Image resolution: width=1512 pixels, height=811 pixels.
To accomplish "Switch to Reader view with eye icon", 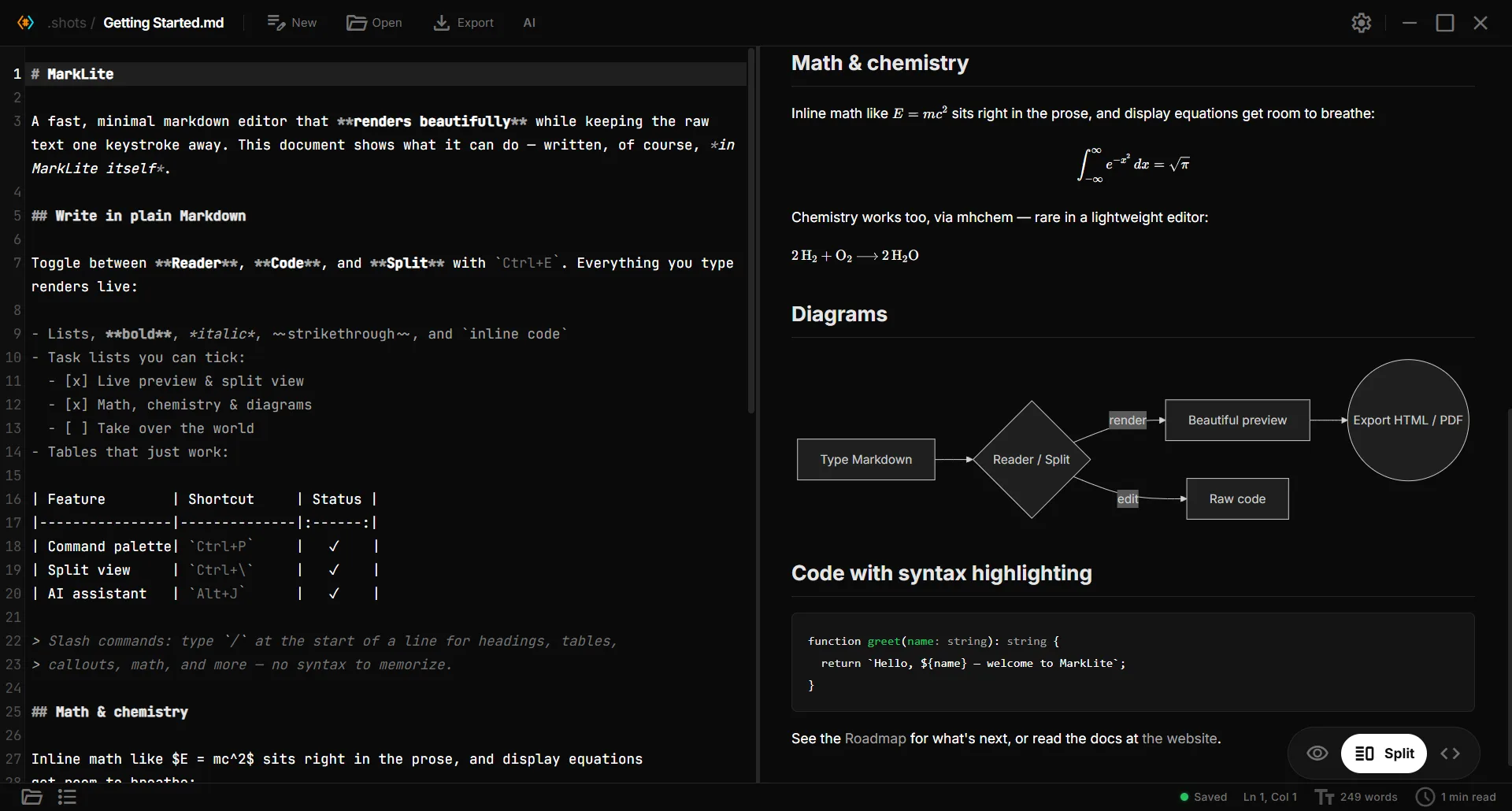I will point(1317,754).
